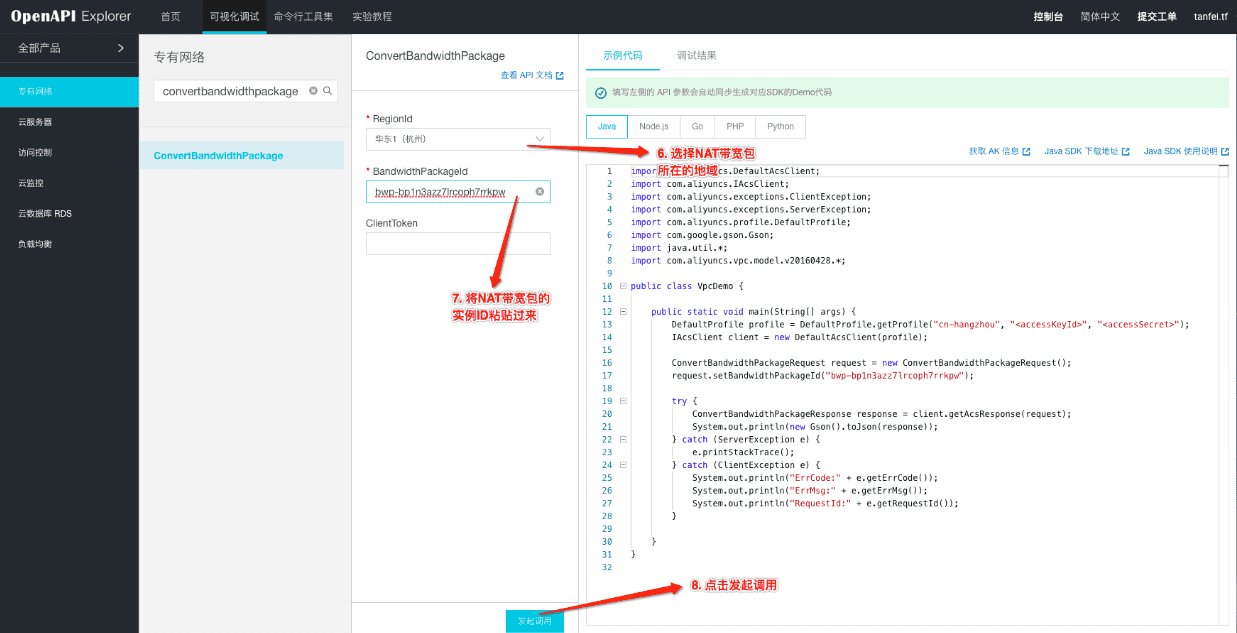
Task: Open Java SDK 使用说明 link
Action: (x=1186, y=152)
